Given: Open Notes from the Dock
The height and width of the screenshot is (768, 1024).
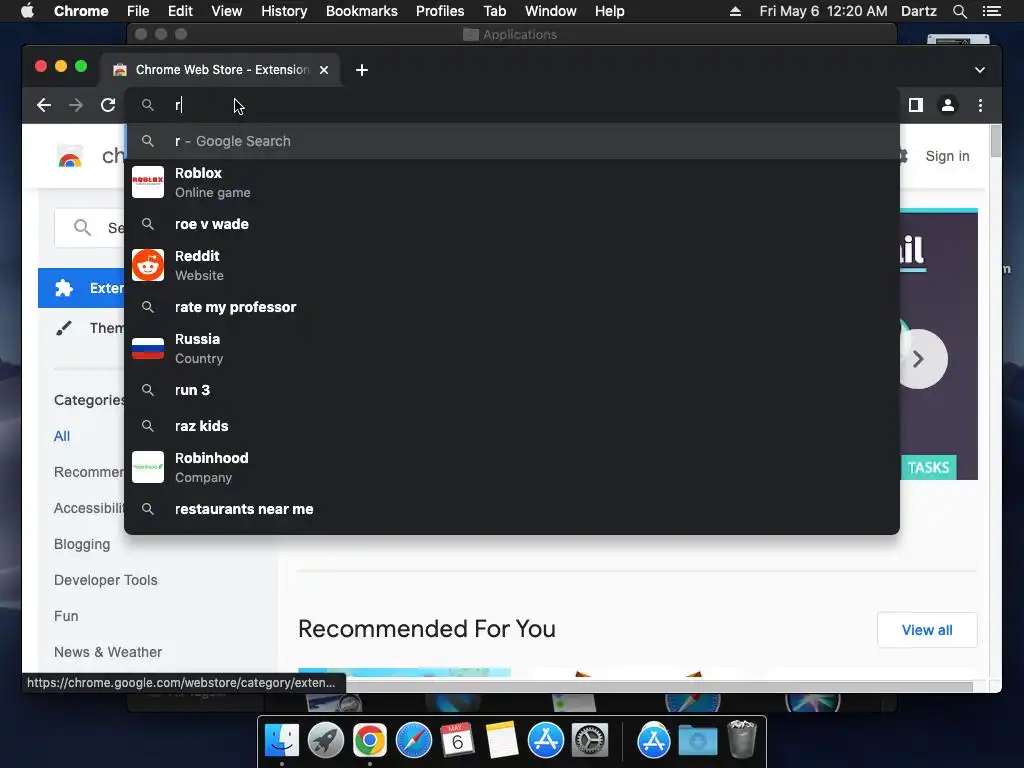Looking at the screenshot, I should 502,741.
